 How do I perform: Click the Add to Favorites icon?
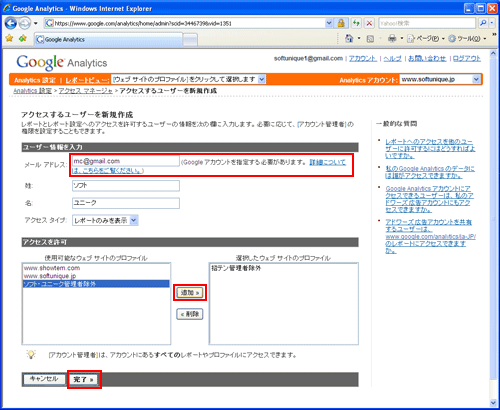pos(23,39)
